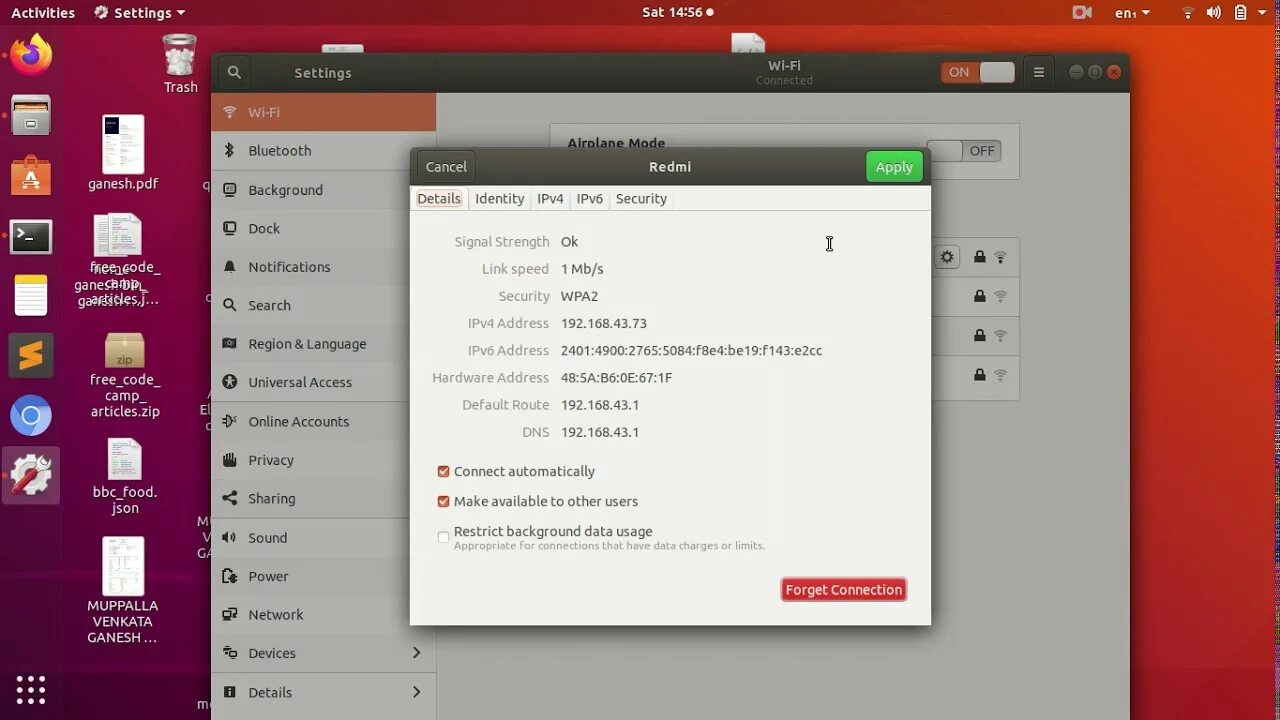Viewport: 1280px width, 720px height.
Task: Expand the Details settings section
Action: coord(323,692)
